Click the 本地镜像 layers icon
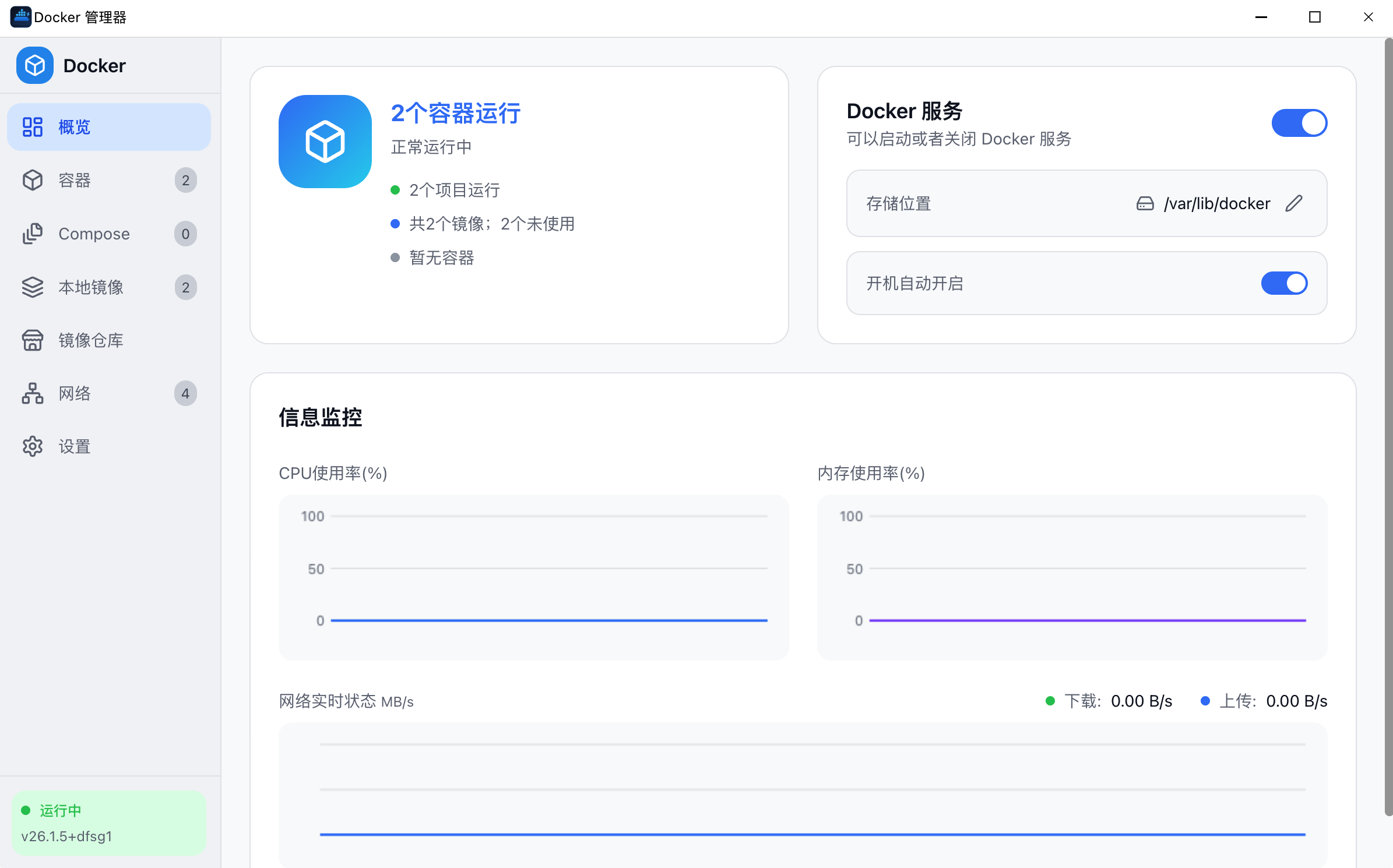The width and height of the screenshot is (1393, 868). coord(33,287)
